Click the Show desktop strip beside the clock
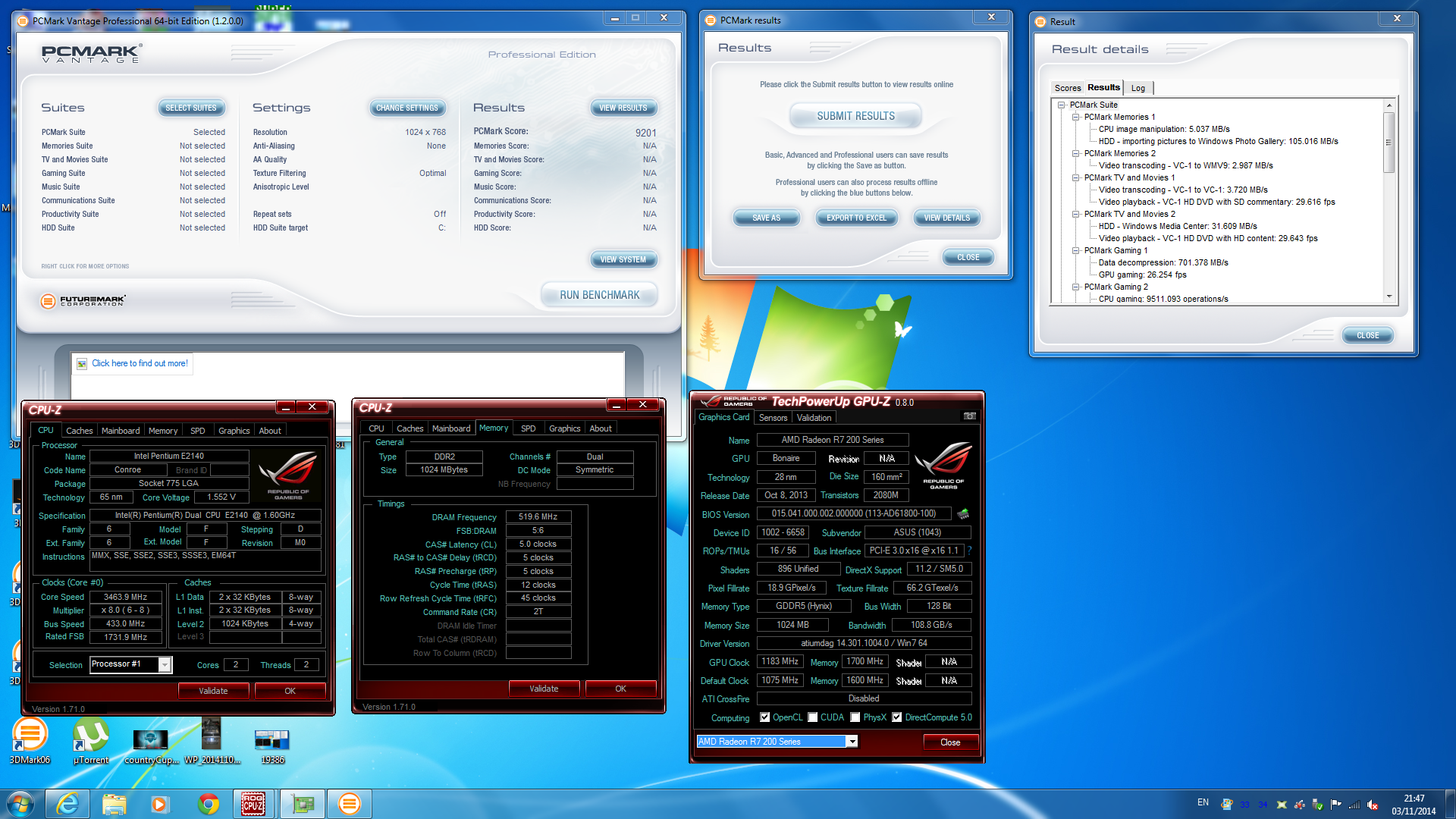This screenshot has height=819, width=1456. [1451, 804]
